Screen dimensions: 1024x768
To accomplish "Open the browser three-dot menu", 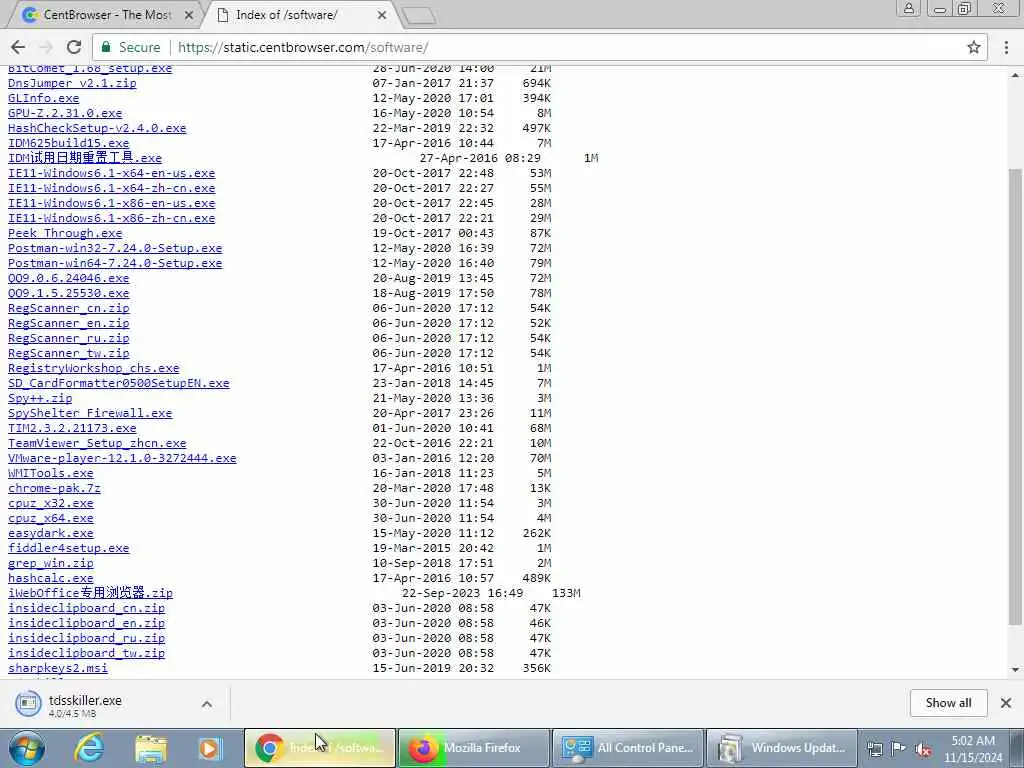I will (1006, 47).
